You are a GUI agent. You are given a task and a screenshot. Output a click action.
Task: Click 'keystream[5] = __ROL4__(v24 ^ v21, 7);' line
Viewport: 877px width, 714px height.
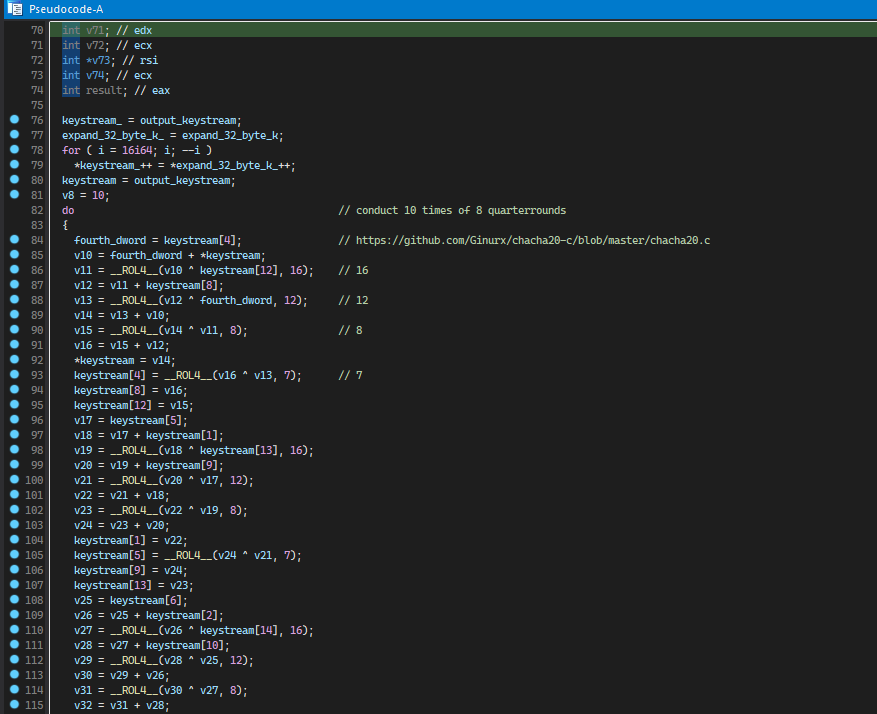coord(187,556)
